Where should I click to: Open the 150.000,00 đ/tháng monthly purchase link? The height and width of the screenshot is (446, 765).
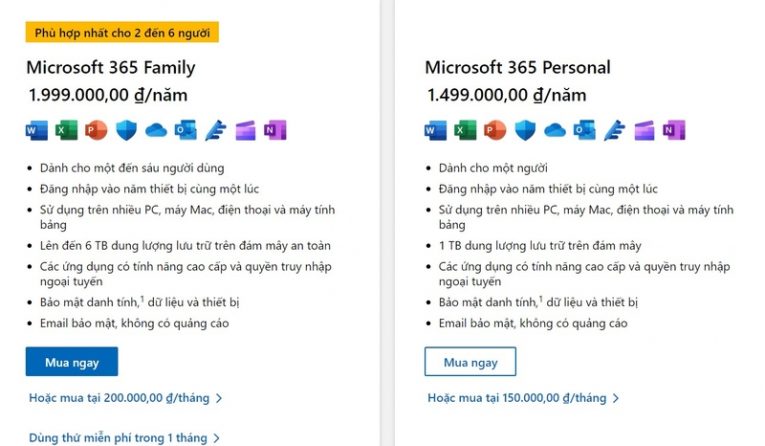tap(523, 398)
